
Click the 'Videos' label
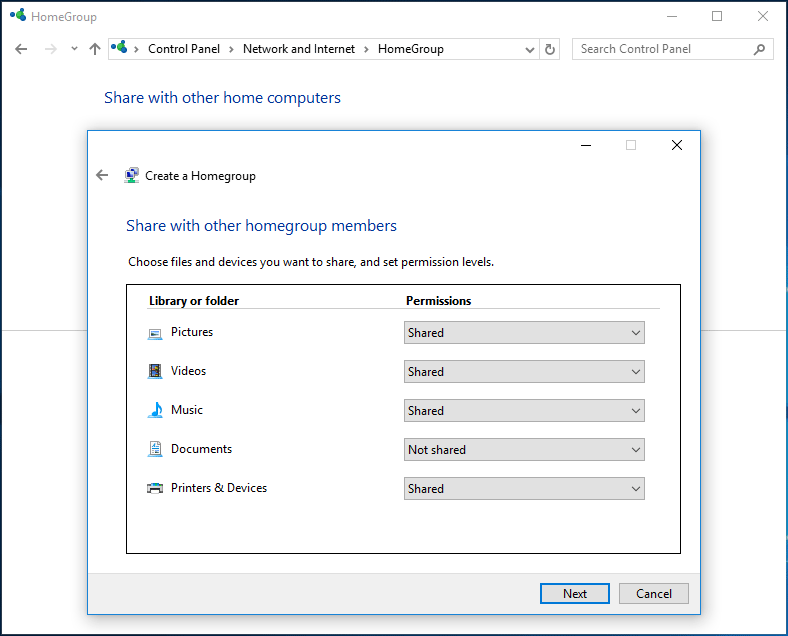[188, 371]
